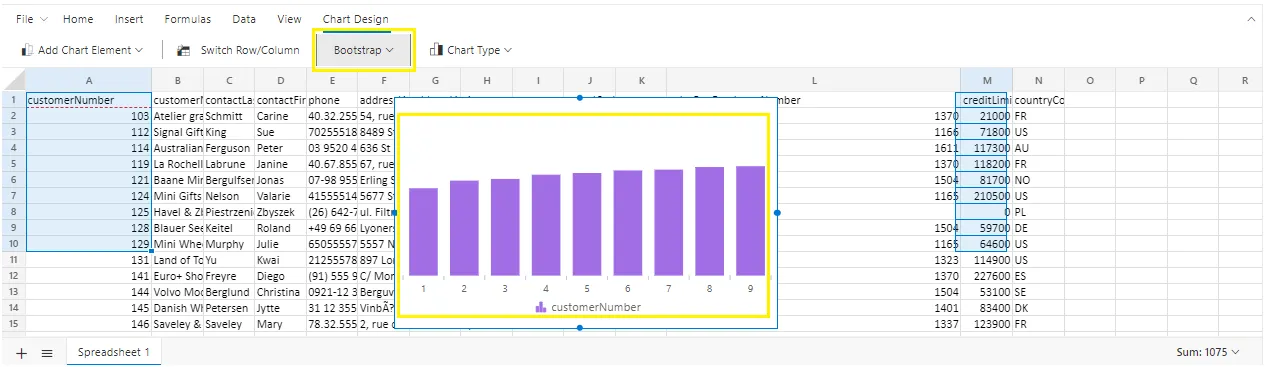The image size is (1271, 367).
Task: Click the ninth bar in the chart
Action: (x=750, y=220)
